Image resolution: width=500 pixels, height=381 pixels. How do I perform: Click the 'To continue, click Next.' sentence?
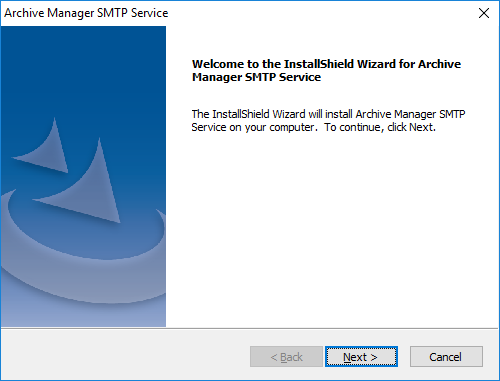(380, 127)
